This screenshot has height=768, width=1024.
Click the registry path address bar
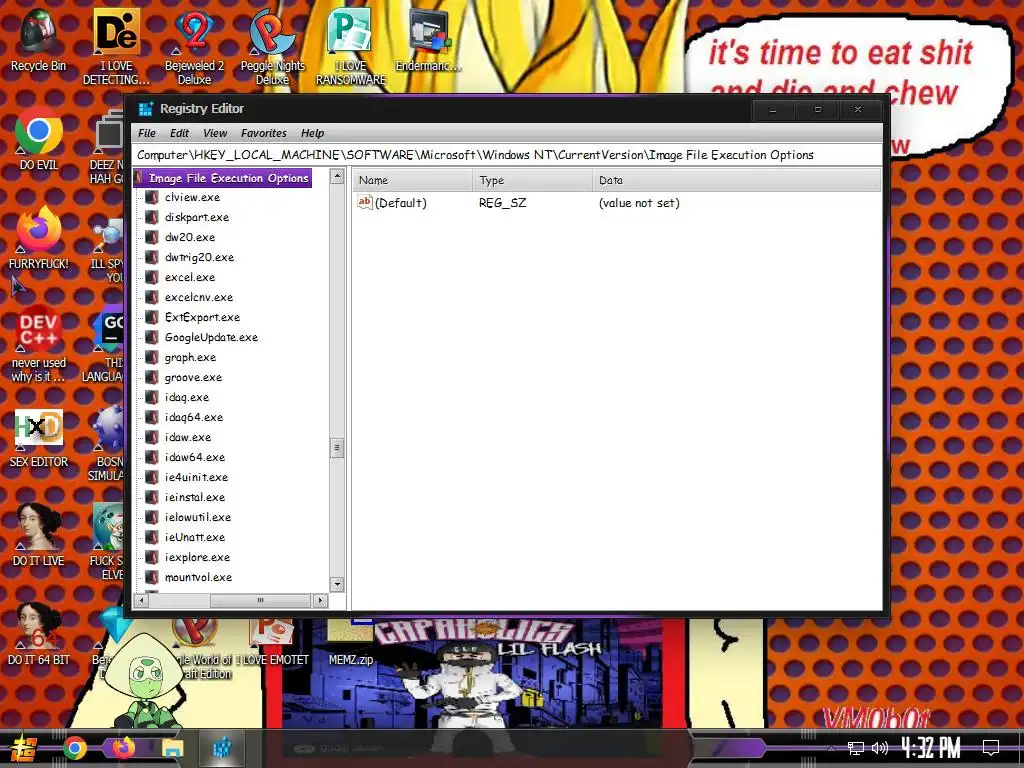coord(506,155)
